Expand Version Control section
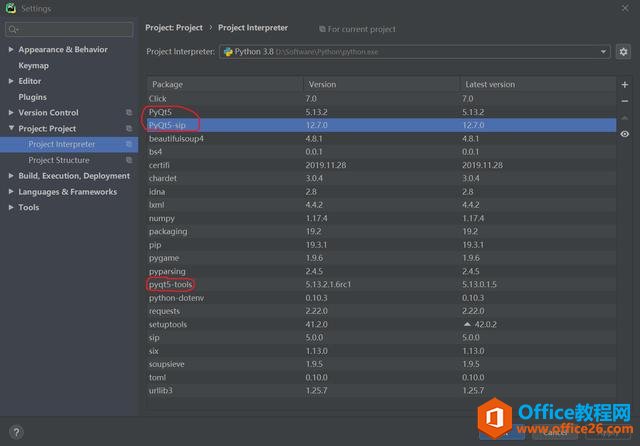Image resolution: width=640 pixels, height=446 pixels. [11, 113]
